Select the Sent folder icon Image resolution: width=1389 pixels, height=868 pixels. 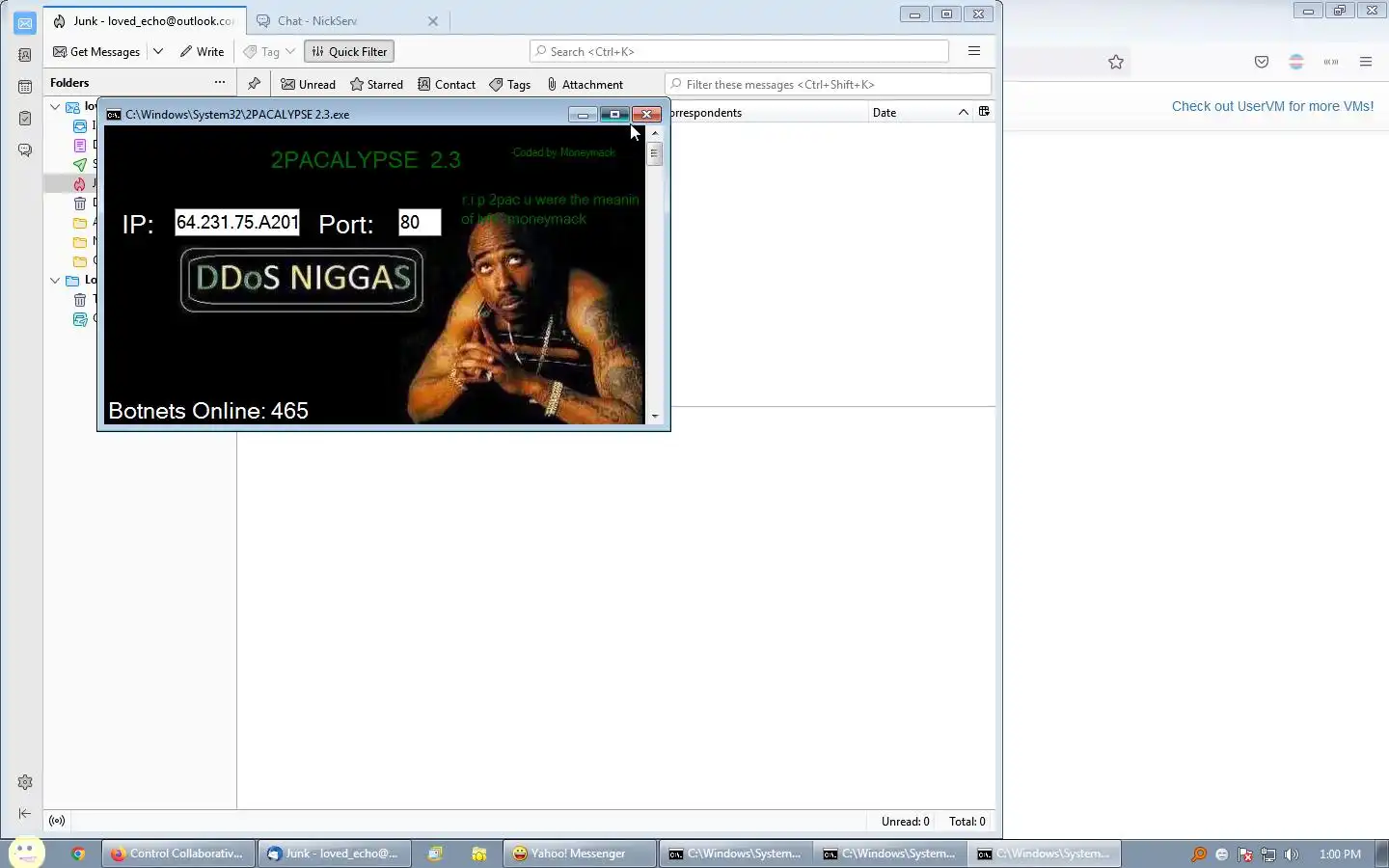[x=80, y=165]
